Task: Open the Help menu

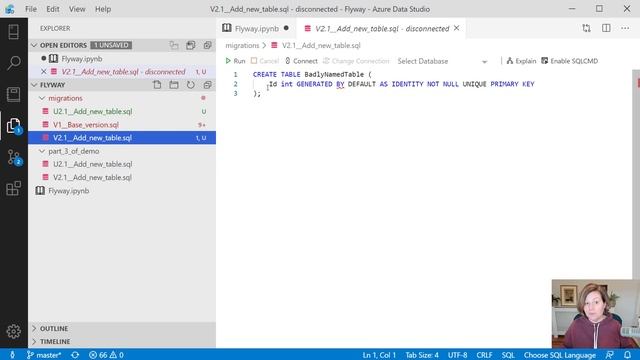Action: click(x=103, y=9)
